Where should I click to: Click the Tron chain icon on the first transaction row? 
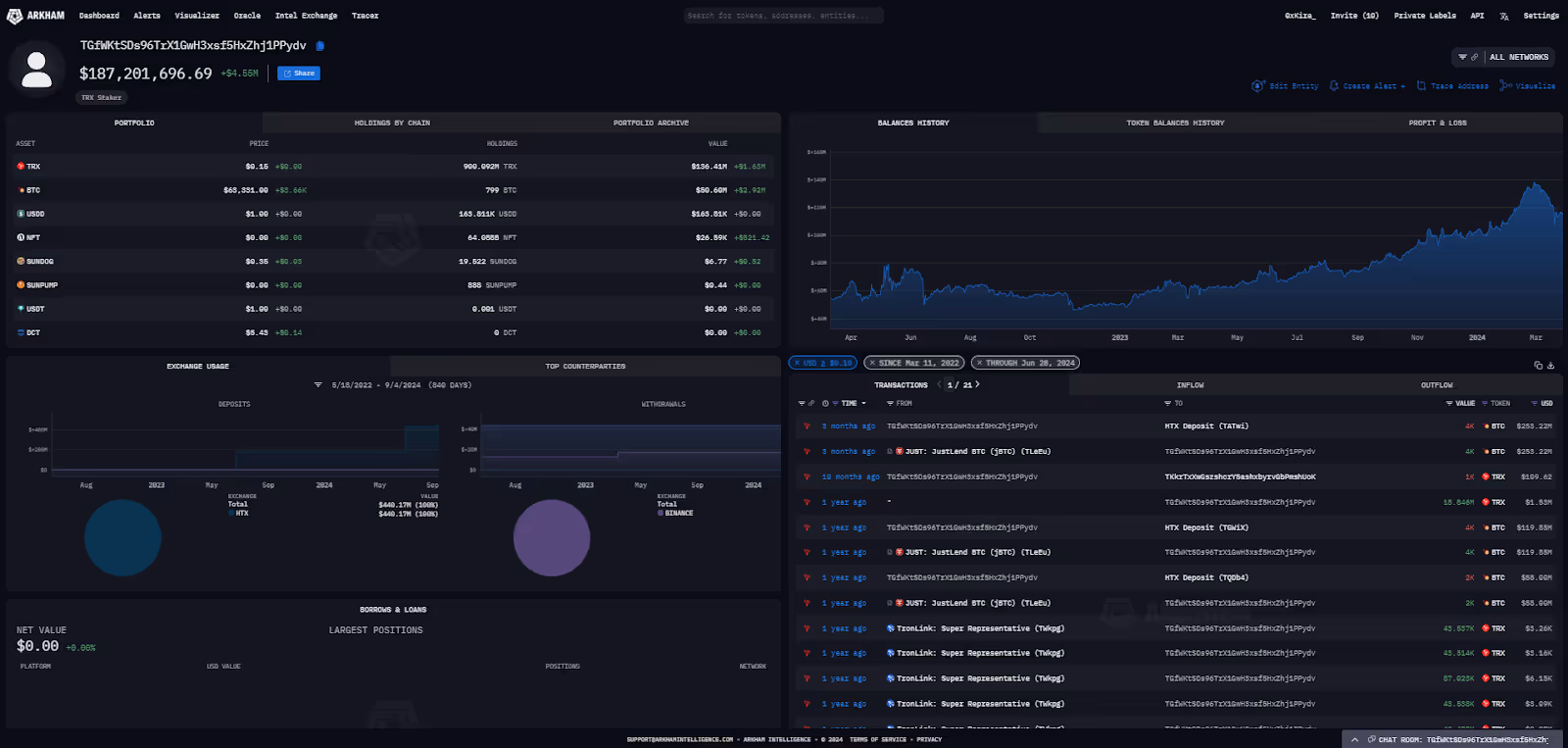tap(807, 426)
